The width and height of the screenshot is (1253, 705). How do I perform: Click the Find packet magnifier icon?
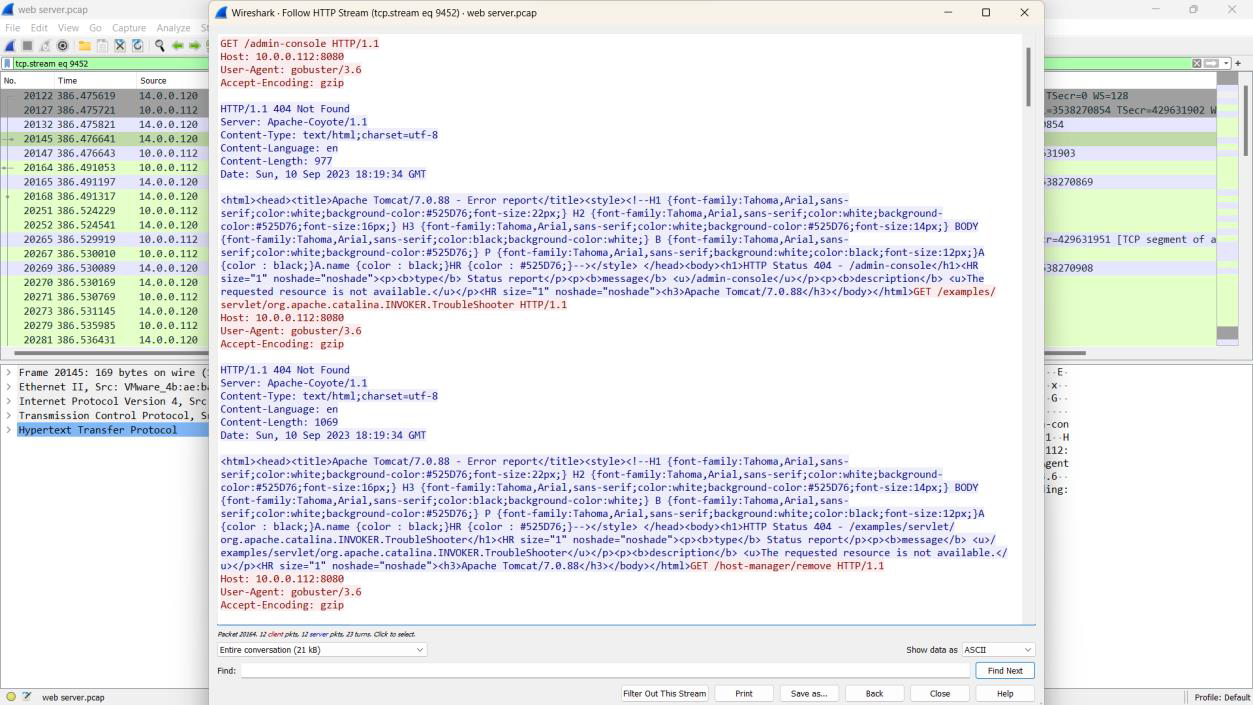coord(159,46)
